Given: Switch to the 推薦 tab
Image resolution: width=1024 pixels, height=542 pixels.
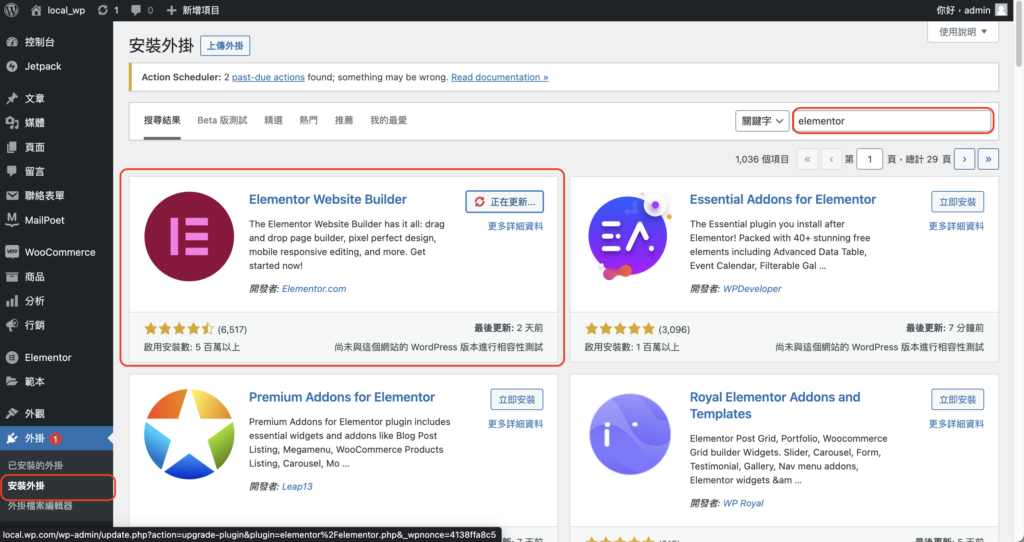Looking at the screenshot, I should tap(344, 120).
